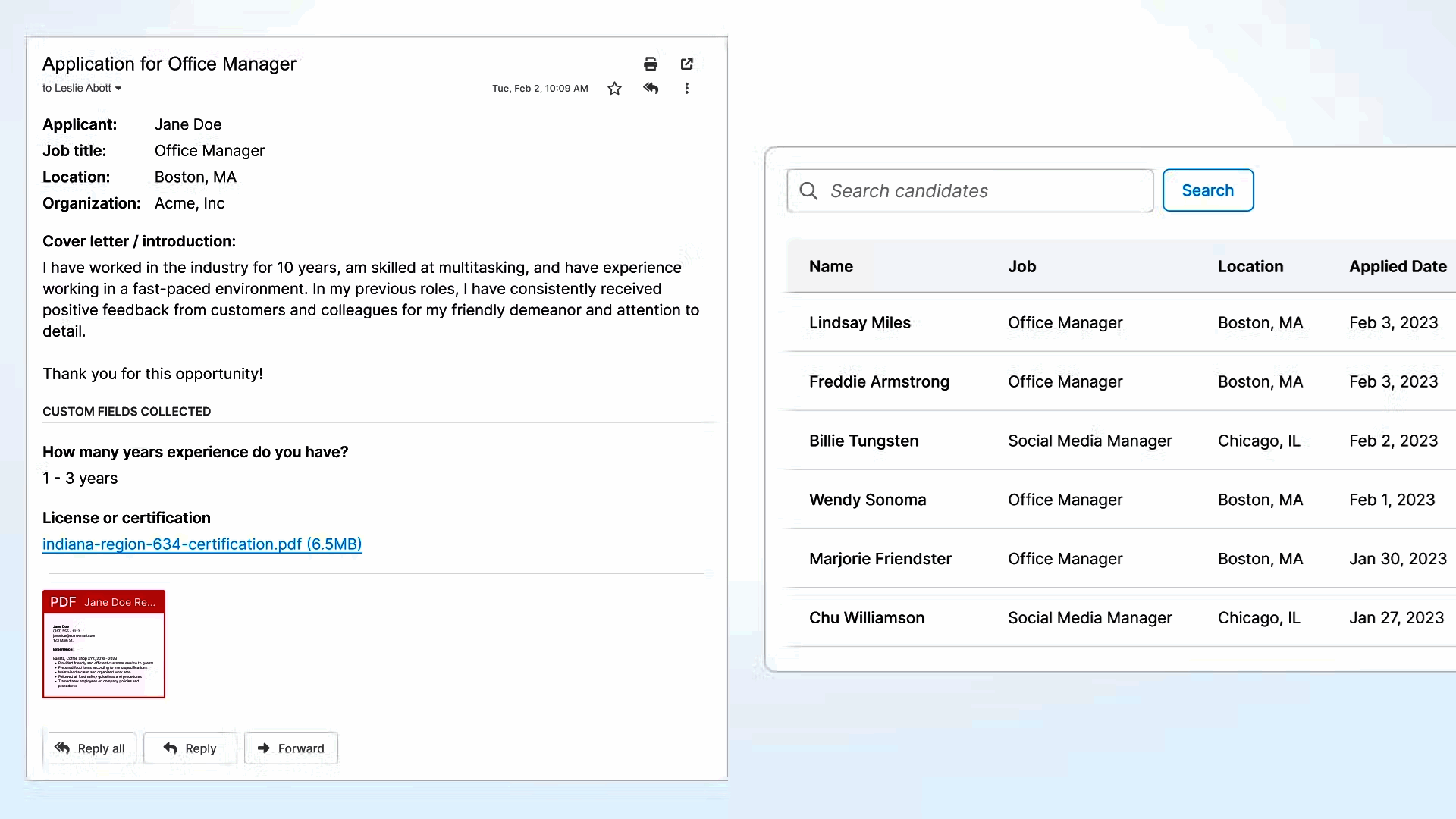
Task: Expand the recipient details for Leslie Abott
Action: click(x=118, y=88)
